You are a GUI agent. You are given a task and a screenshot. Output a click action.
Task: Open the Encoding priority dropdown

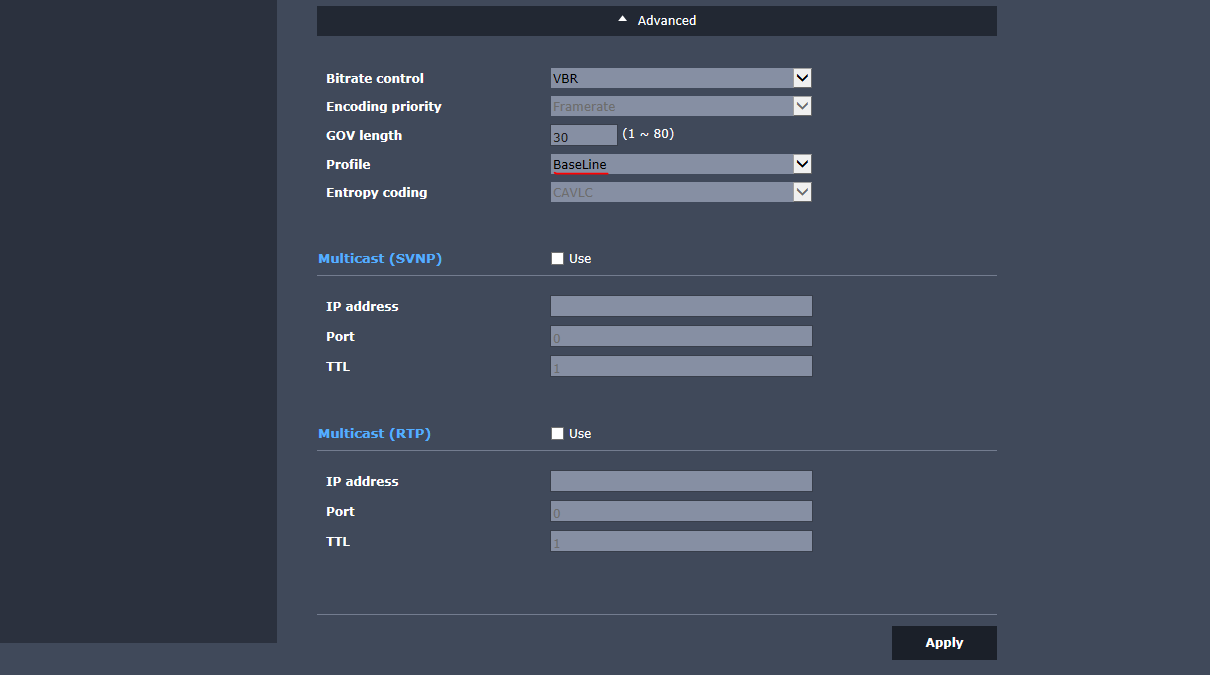(x=680, y=106)
